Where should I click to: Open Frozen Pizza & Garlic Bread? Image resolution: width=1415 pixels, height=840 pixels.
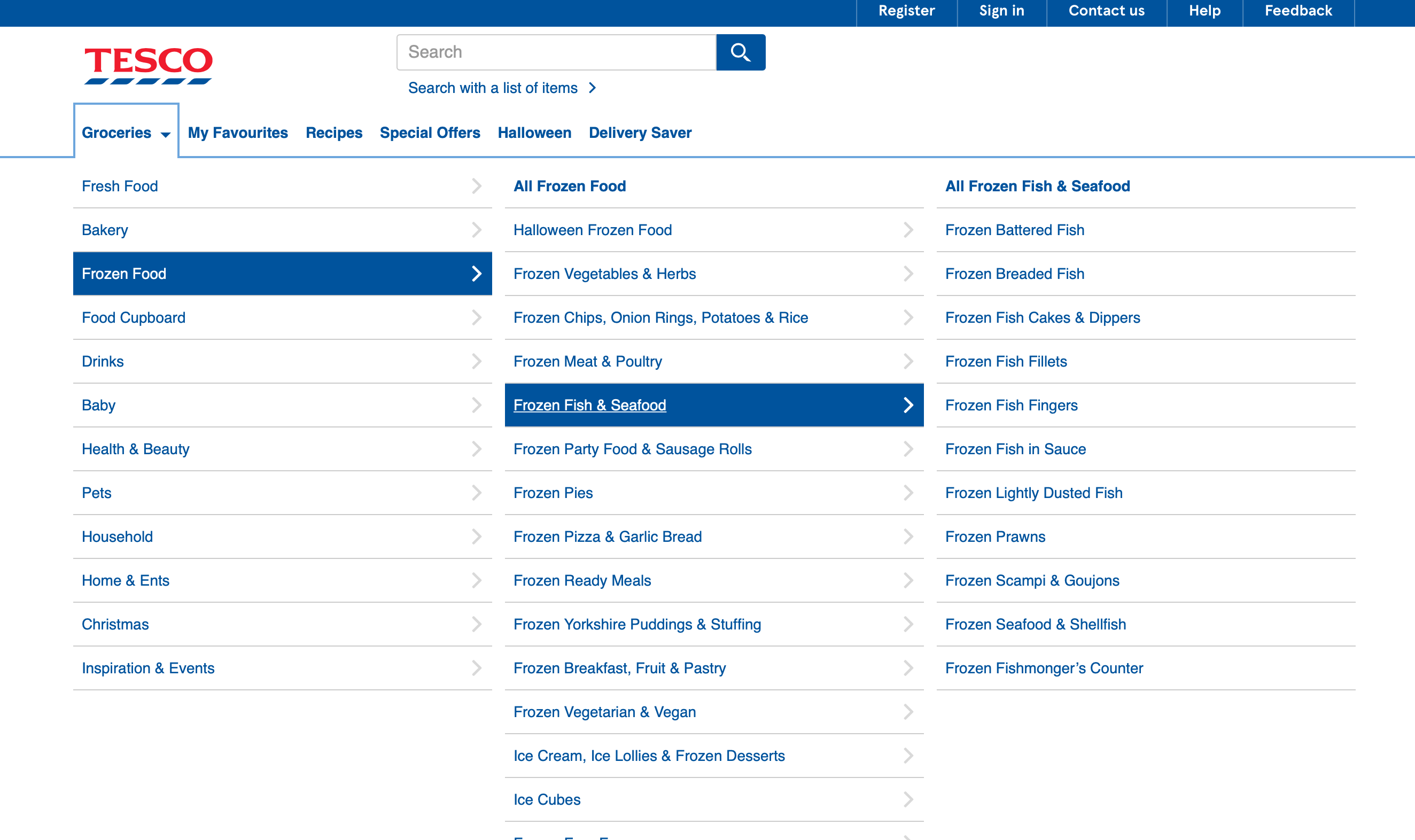(x=714, y=536)
